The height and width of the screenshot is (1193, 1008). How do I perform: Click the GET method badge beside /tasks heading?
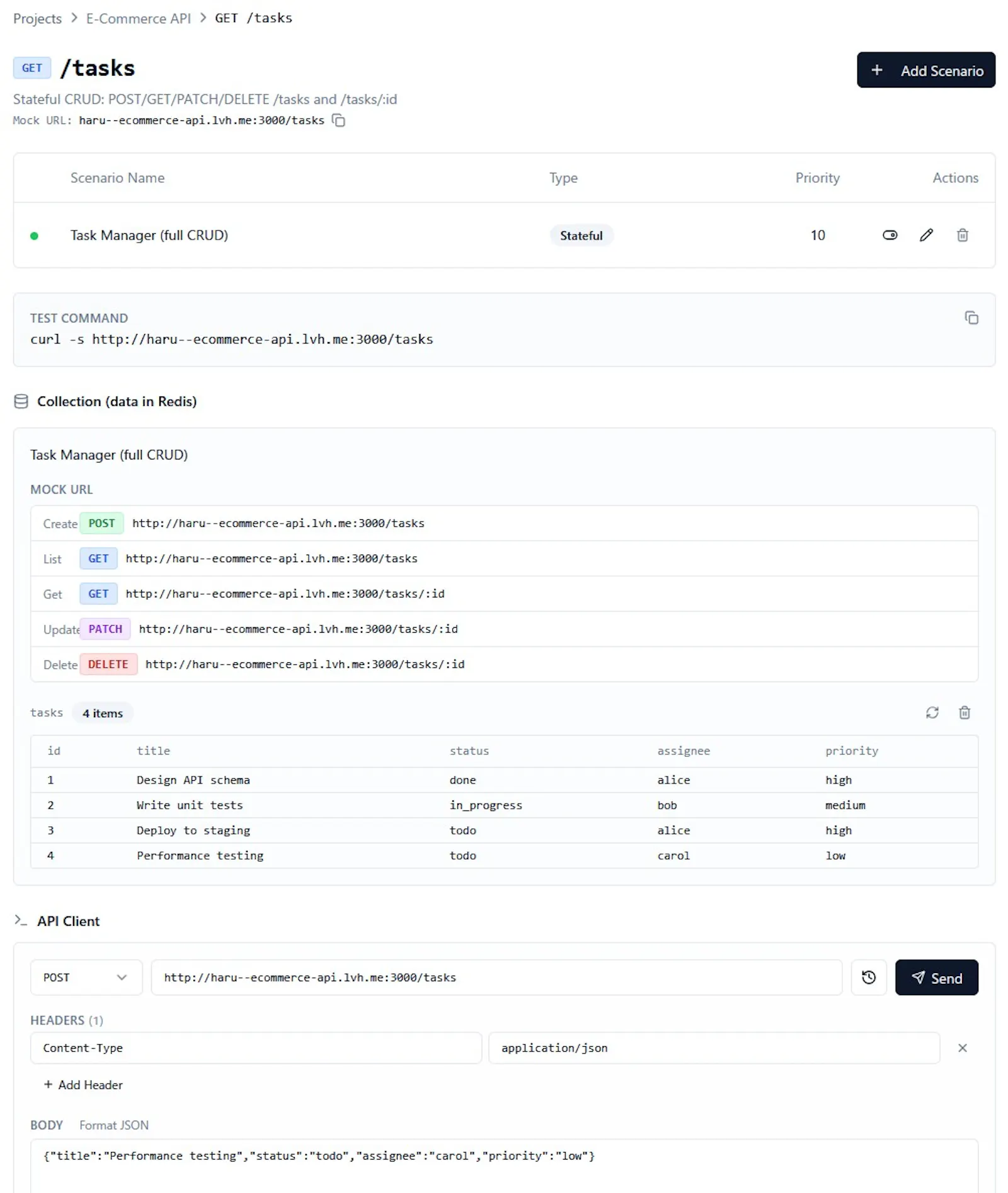31,68
